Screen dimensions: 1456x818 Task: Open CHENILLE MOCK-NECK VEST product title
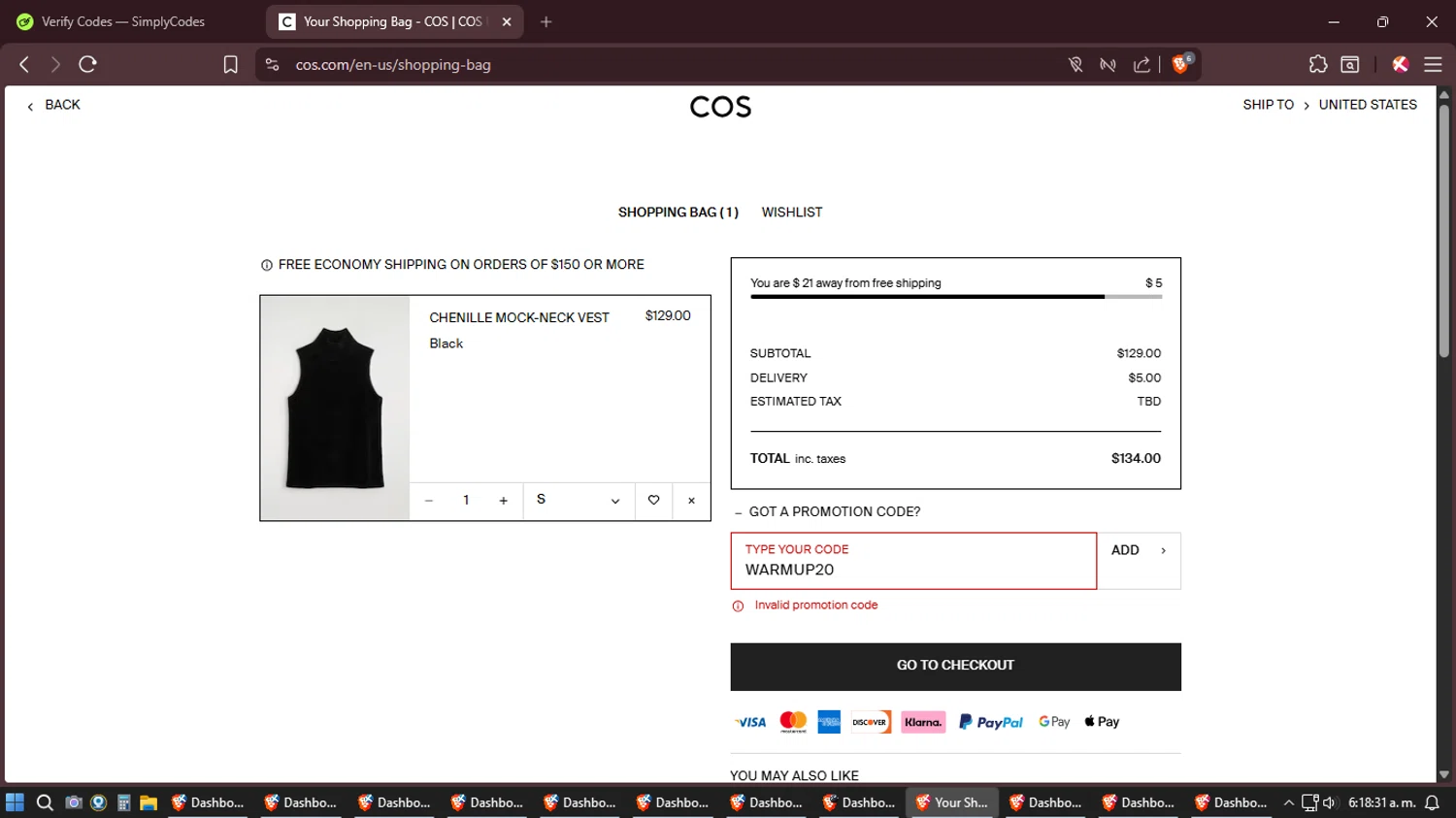click(519, 317)
